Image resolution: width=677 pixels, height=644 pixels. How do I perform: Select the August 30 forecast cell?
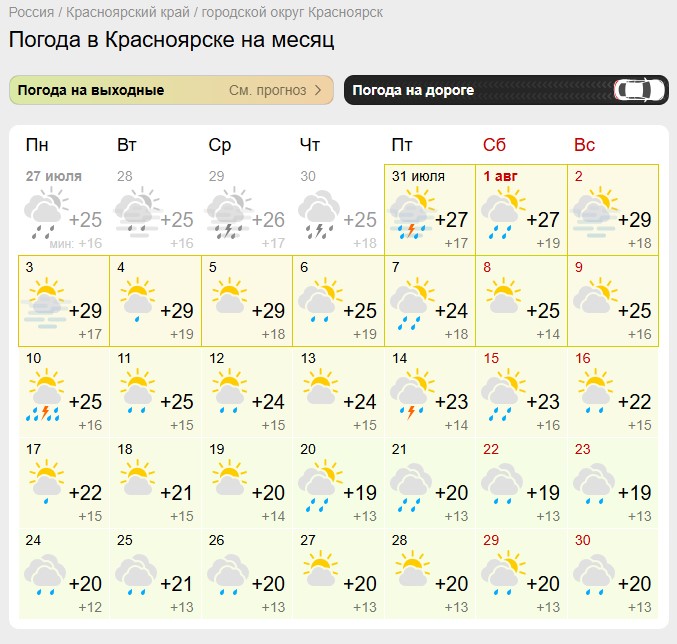click(x=613, y=574)
